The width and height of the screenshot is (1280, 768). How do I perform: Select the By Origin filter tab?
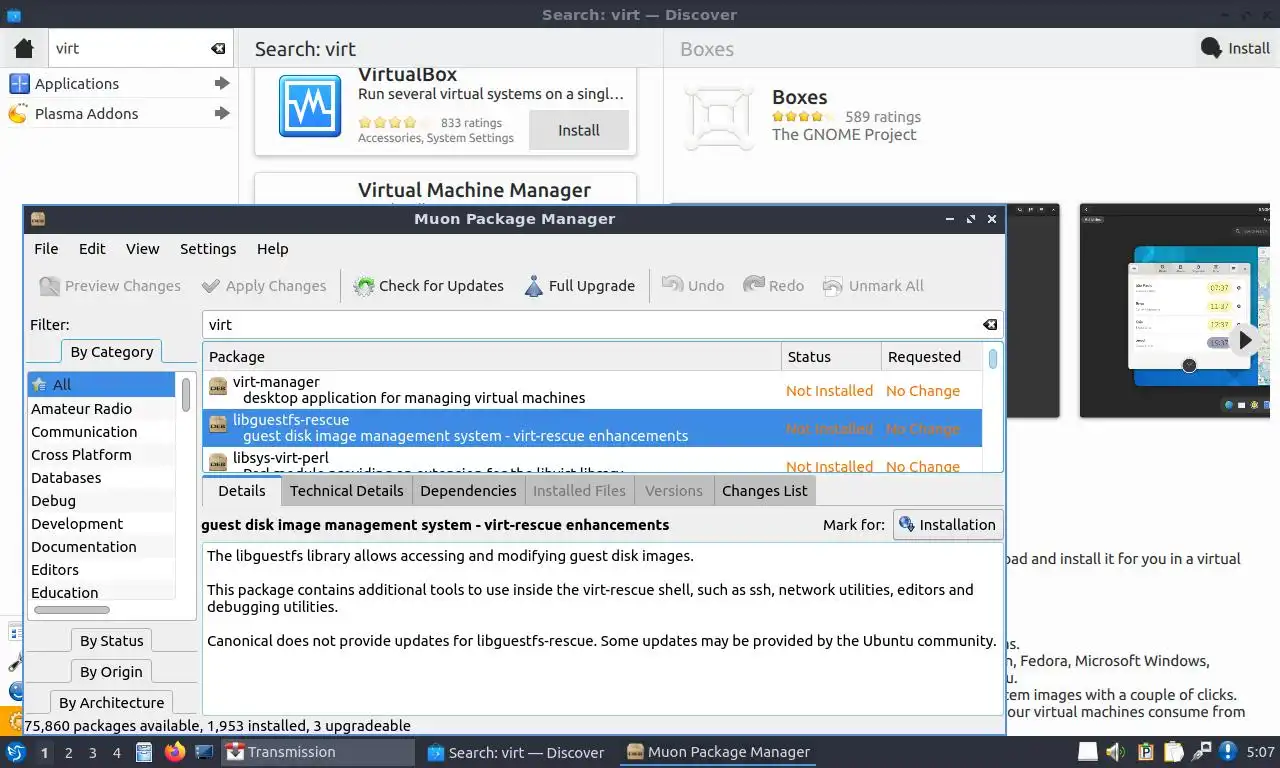click(x=111, y=672)
